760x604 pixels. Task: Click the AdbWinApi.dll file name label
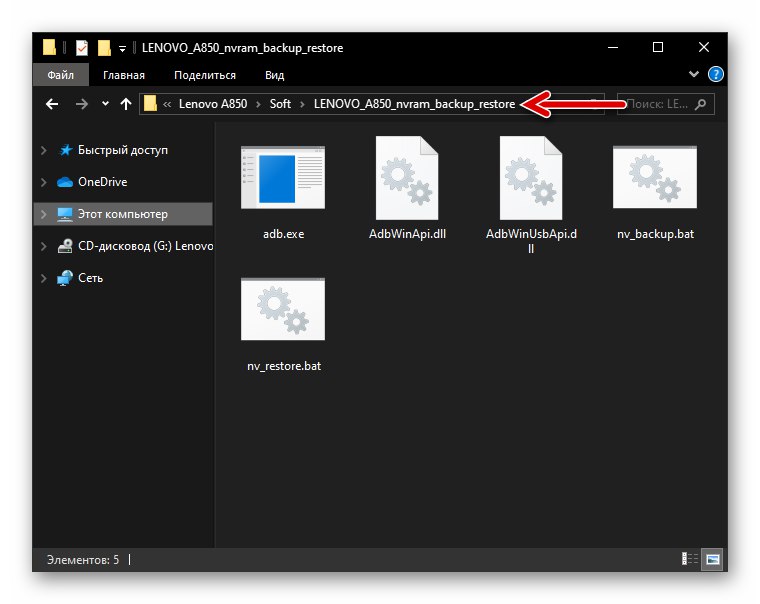(407, 234)
